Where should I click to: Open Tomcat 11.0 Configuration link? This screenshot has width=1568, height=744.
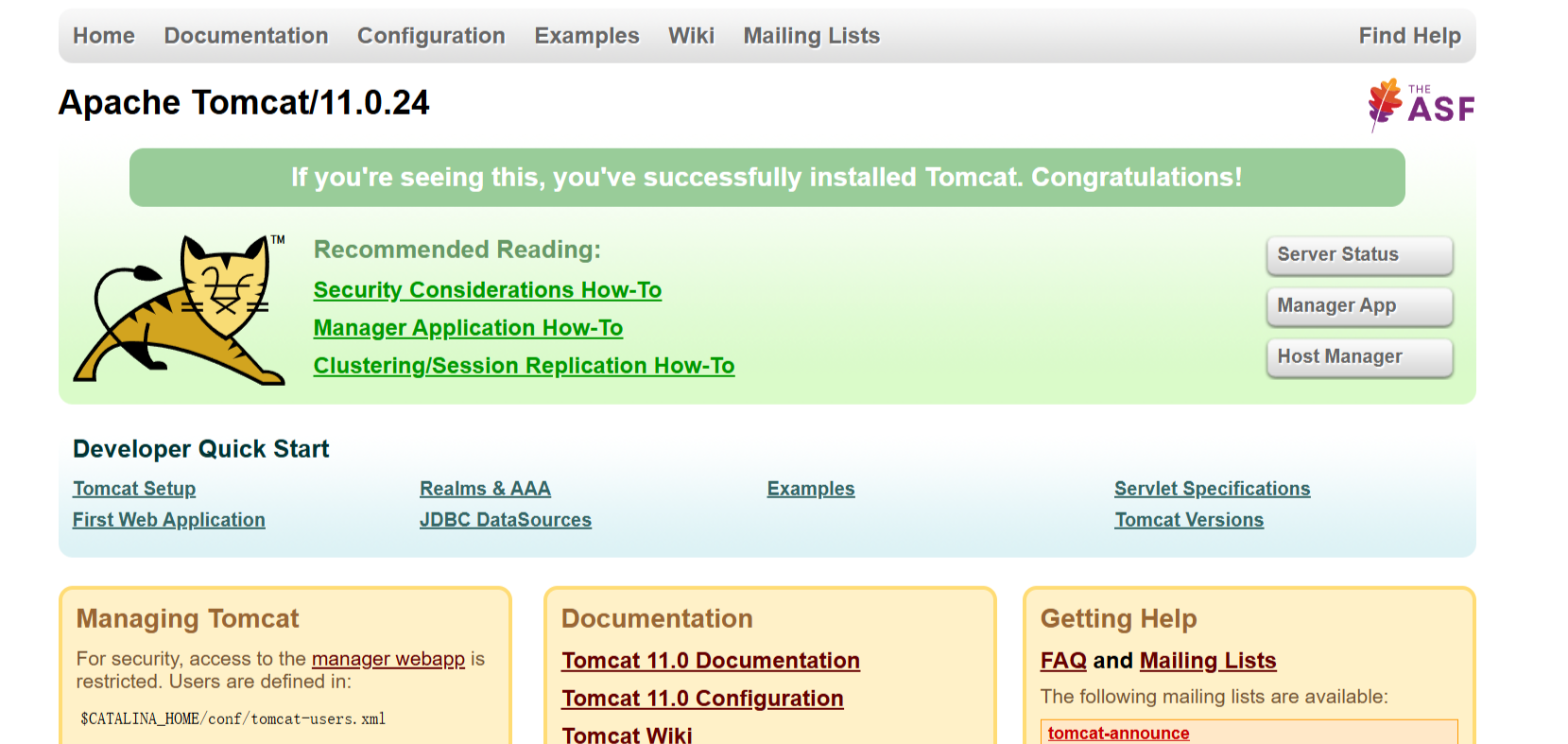702,699
